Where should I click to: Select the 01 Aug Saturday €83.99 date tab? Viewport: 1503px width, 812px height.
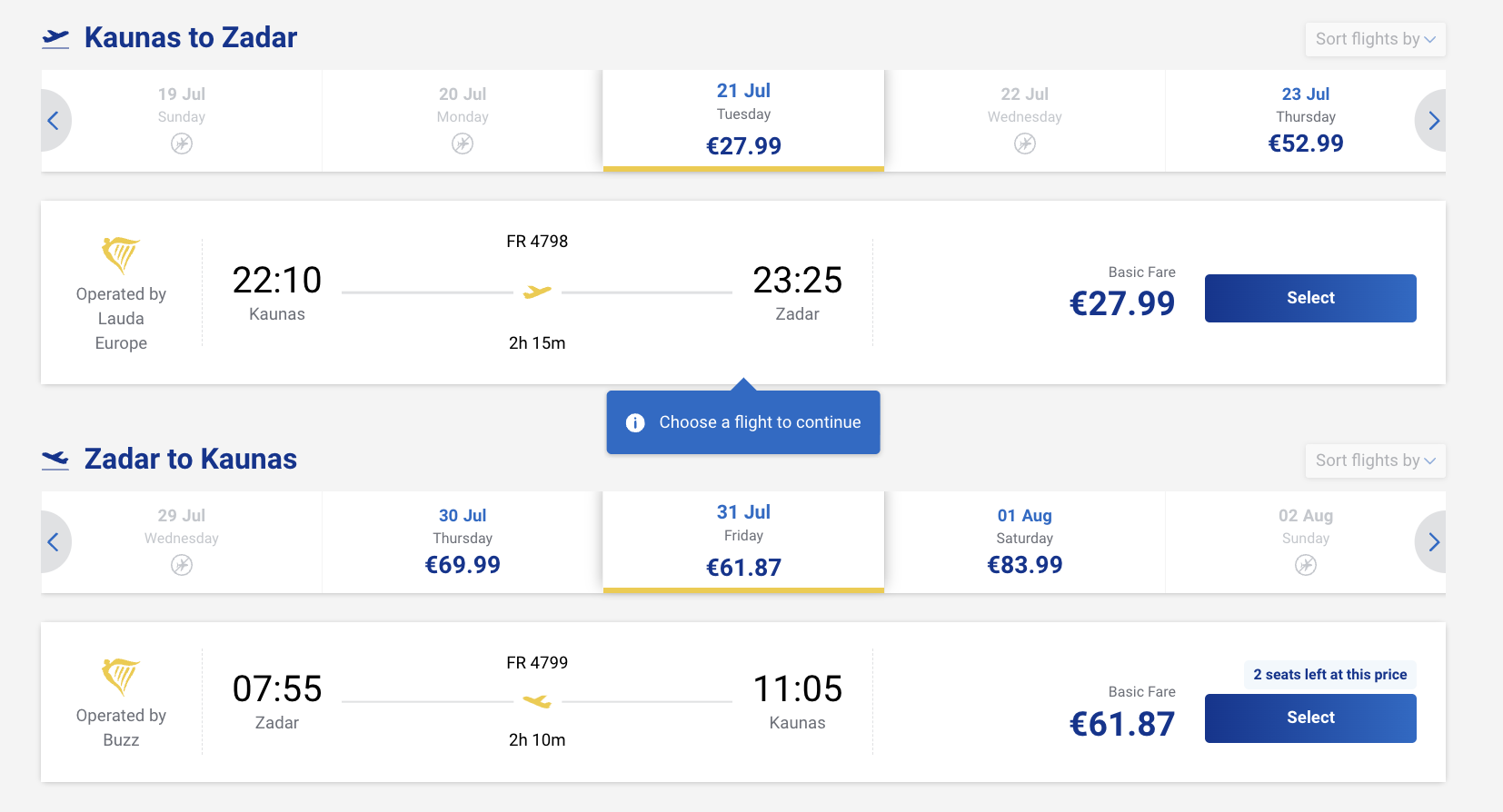click(1024, 542)
